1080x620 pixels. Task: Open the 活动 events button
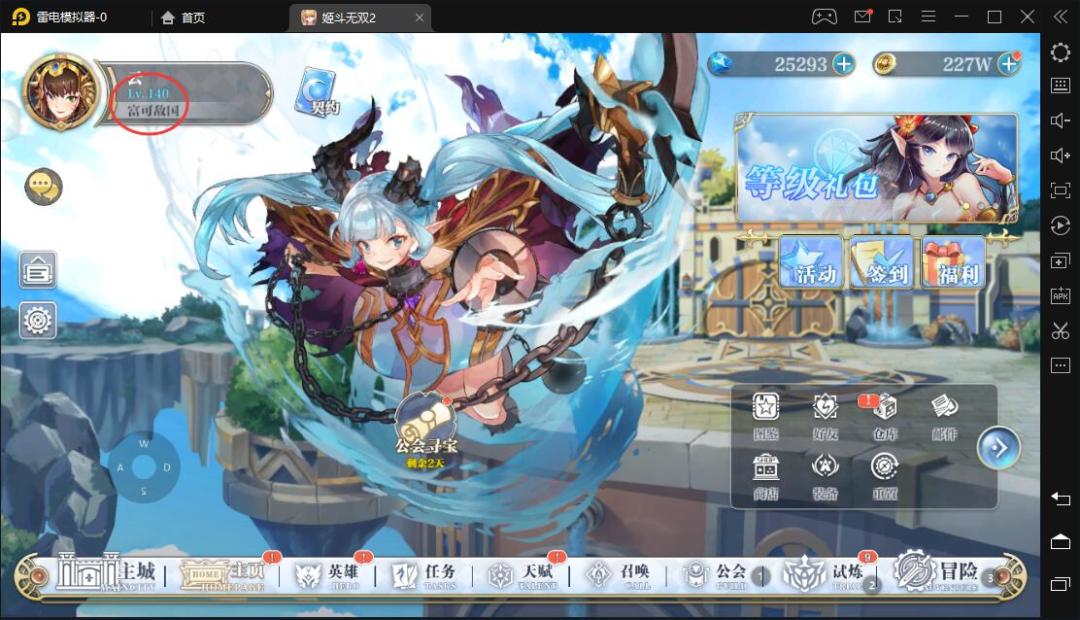[813, 262]
